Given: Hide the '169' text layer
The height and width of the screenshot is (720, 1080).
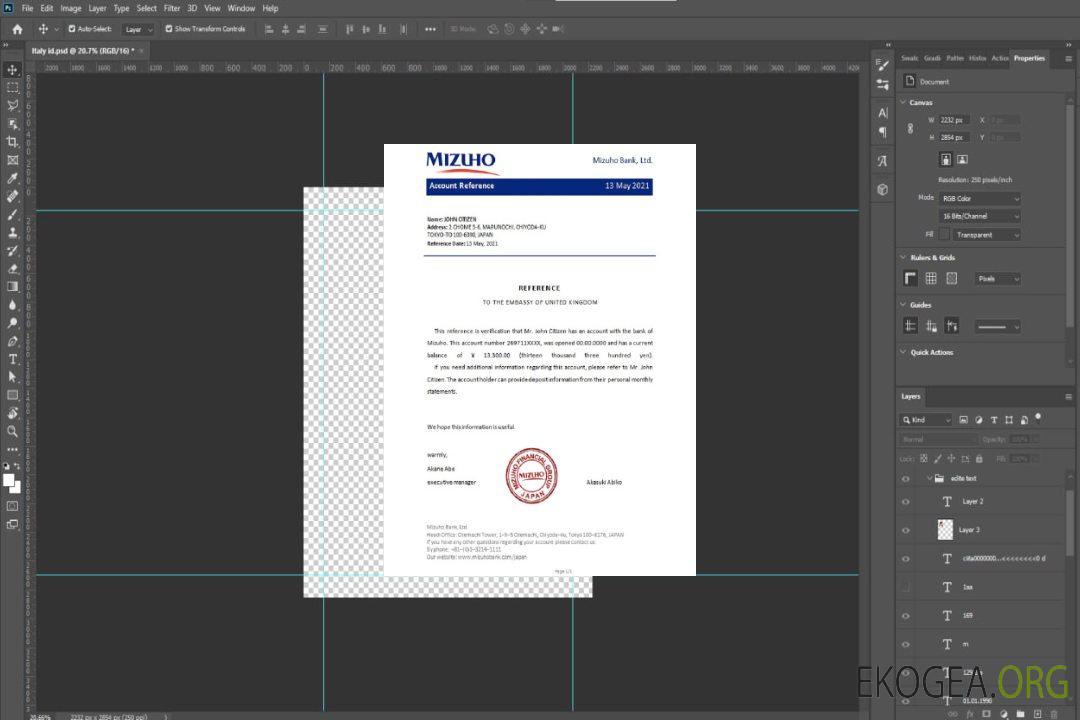Looking at the screenshot, I should (x=906, y=616).
